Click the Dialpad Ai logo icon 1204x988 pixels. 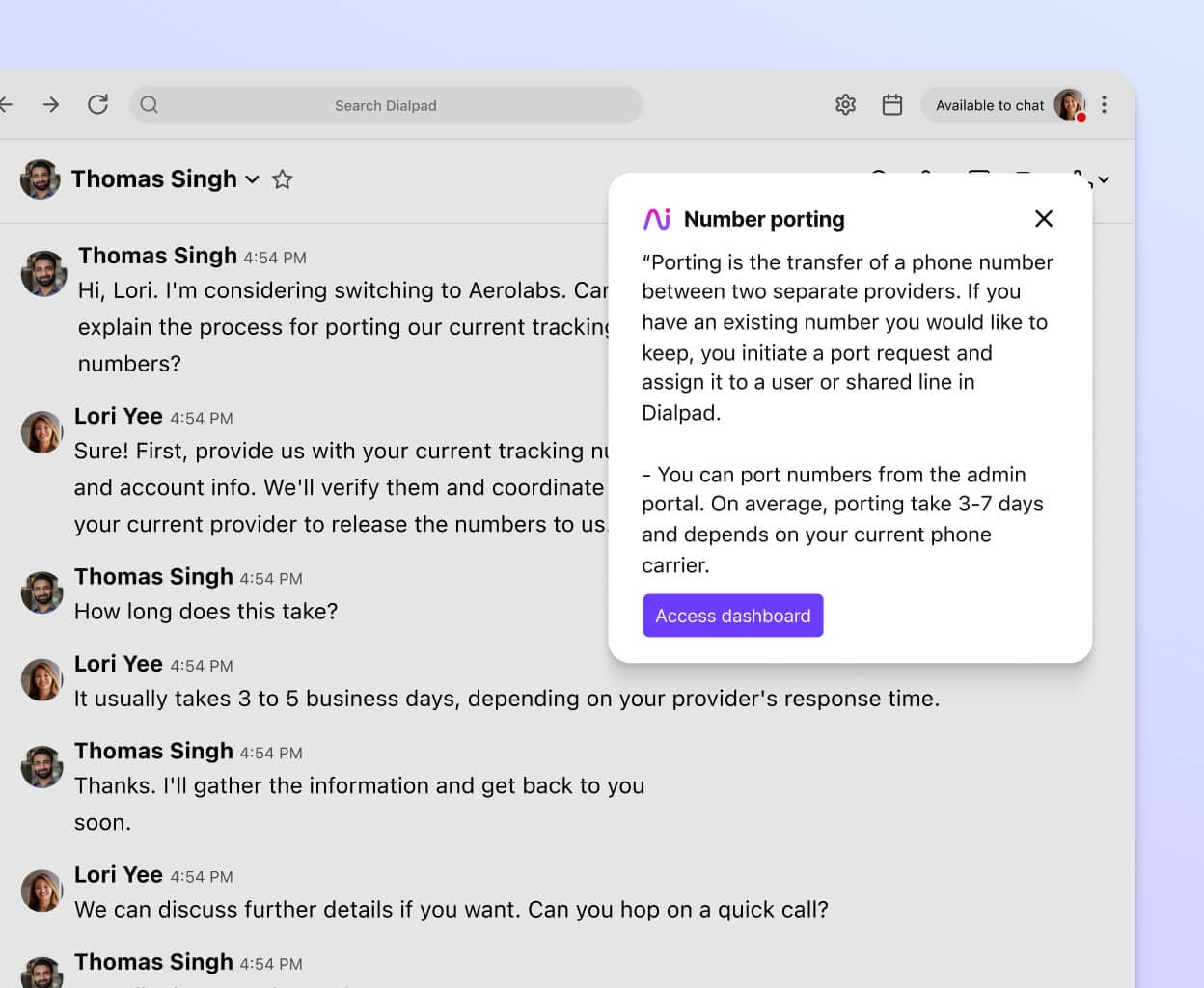click(657, 219)
